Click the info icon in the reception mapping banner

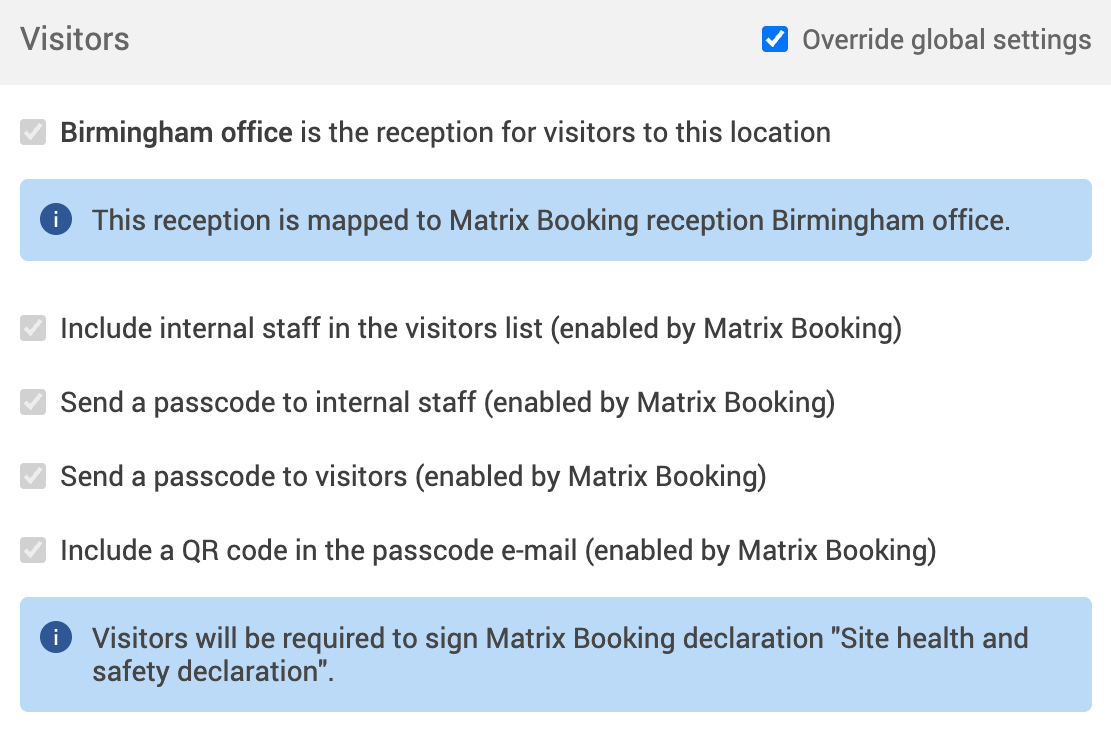56,220
